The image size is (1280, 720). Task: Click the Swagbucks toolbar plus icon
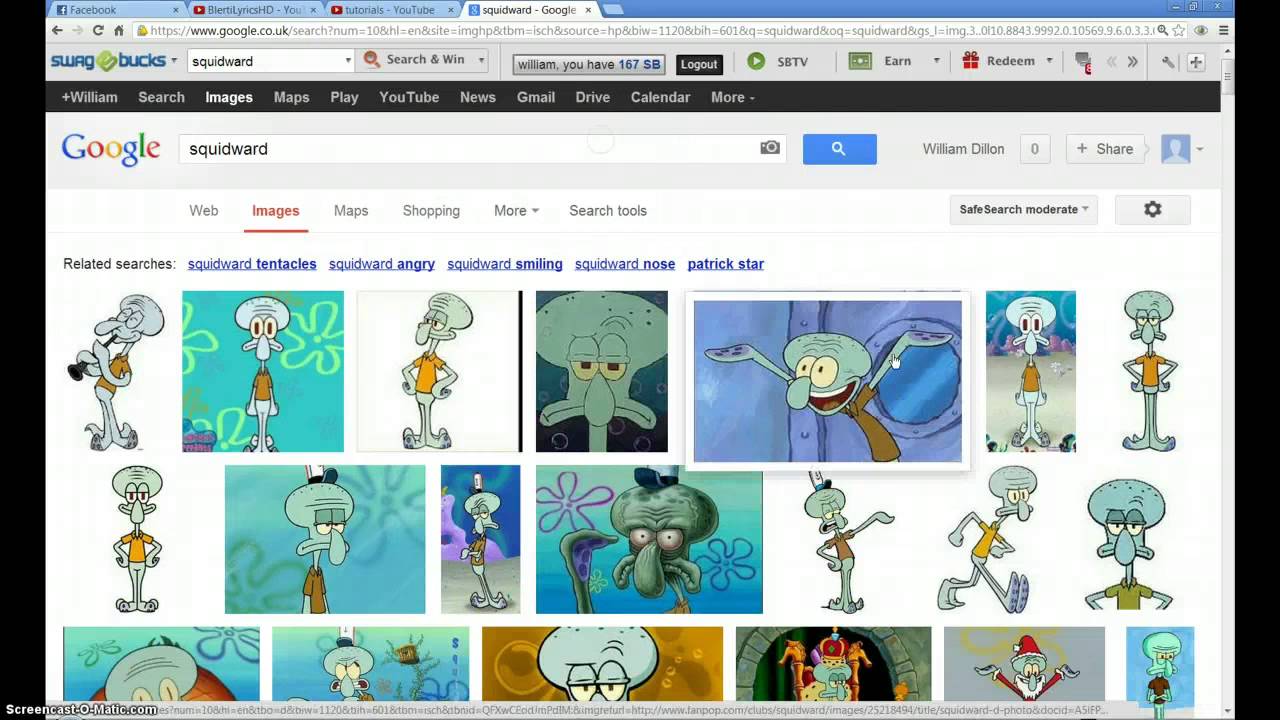[1196, 62]
